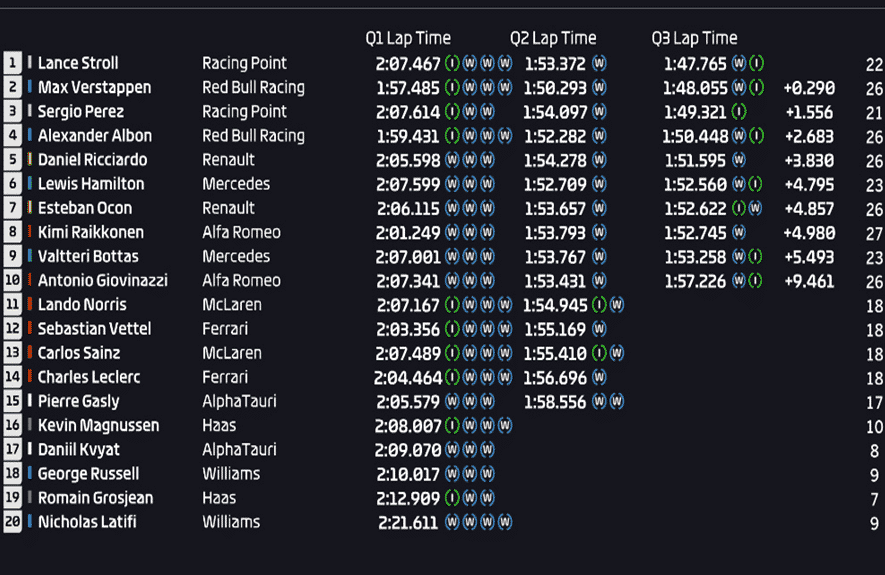Click the team colour bar next to Valtteri Bottas
The width and height of the screenshot is (885, 575).
click(29, 256)
